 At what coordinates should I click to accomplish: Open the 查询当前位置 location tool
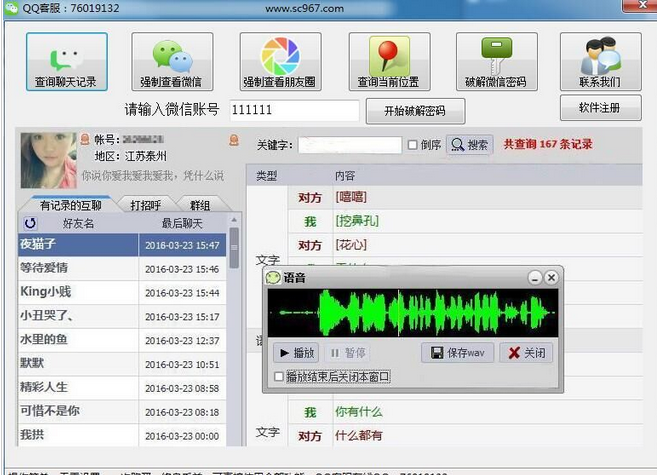pyautogui.click(x=389, y=62)
